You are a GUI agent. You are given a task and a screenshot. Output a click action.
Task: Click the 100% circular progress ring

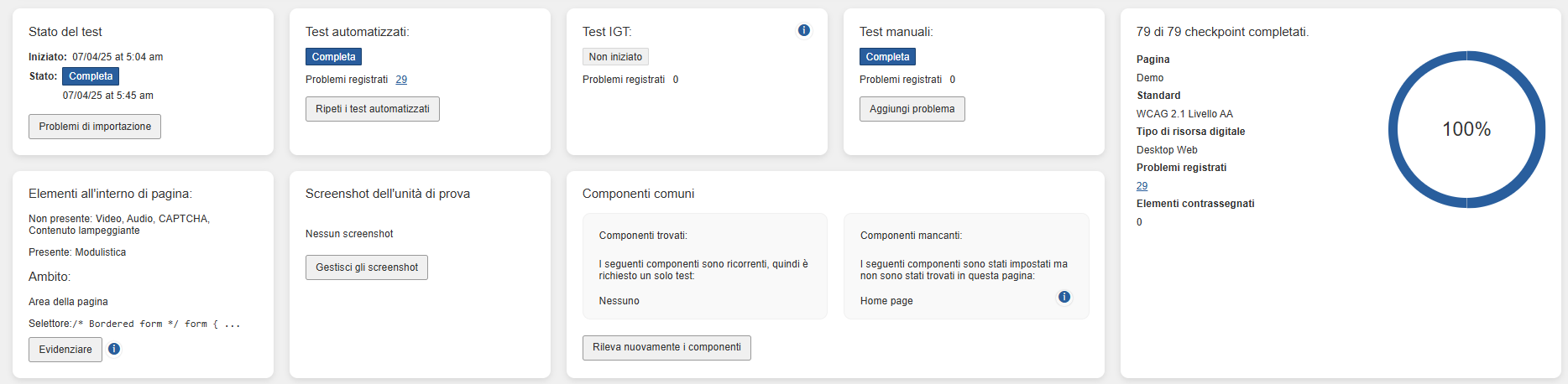pos(1466,129)
